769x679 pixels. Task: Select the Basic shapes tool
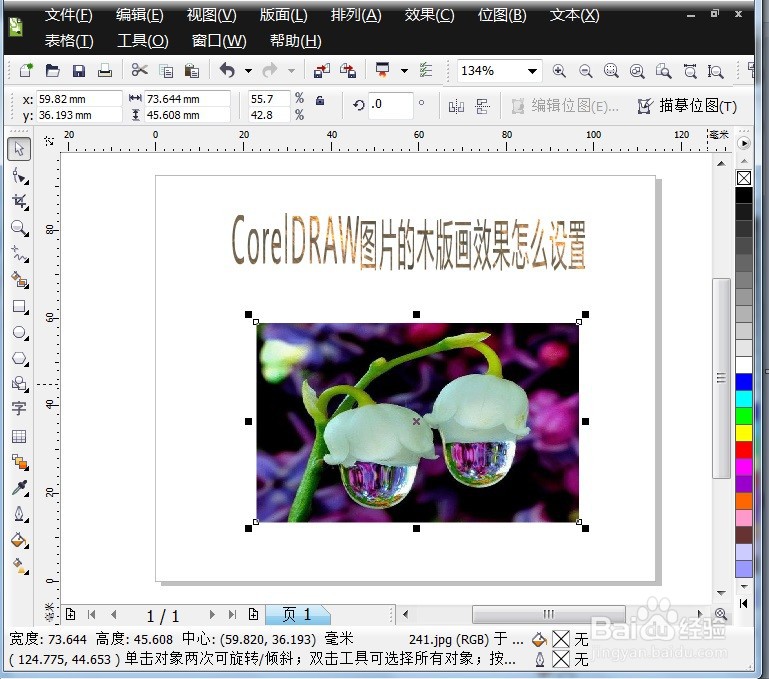point(19,383)
